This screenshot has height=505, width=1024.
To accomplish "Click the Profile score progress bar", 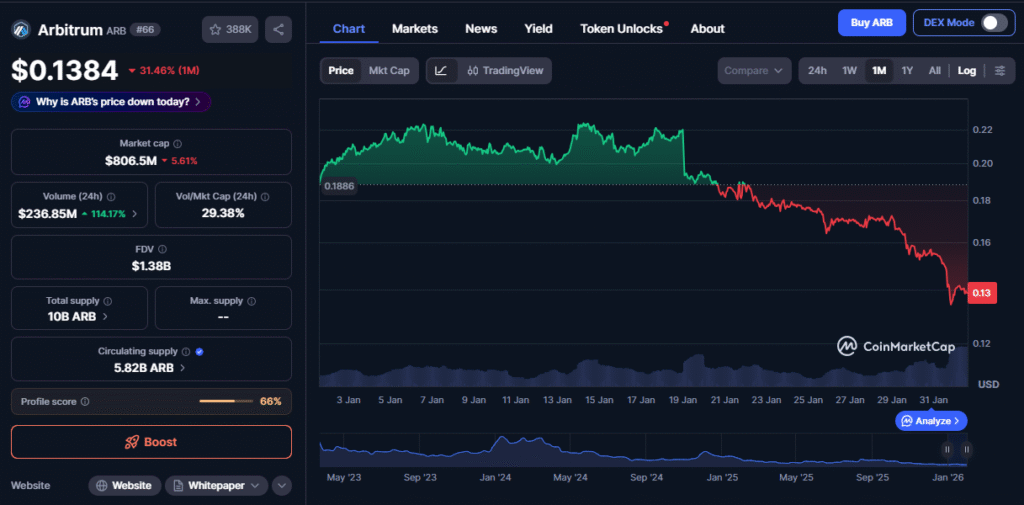I will click(225, 401).
